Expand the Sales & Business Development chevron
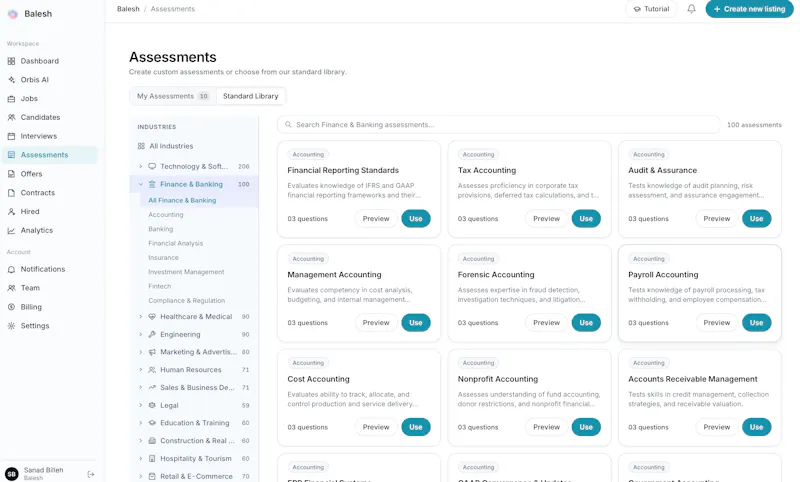The width and height of the screenshot is (800, 482). [141, 388]
